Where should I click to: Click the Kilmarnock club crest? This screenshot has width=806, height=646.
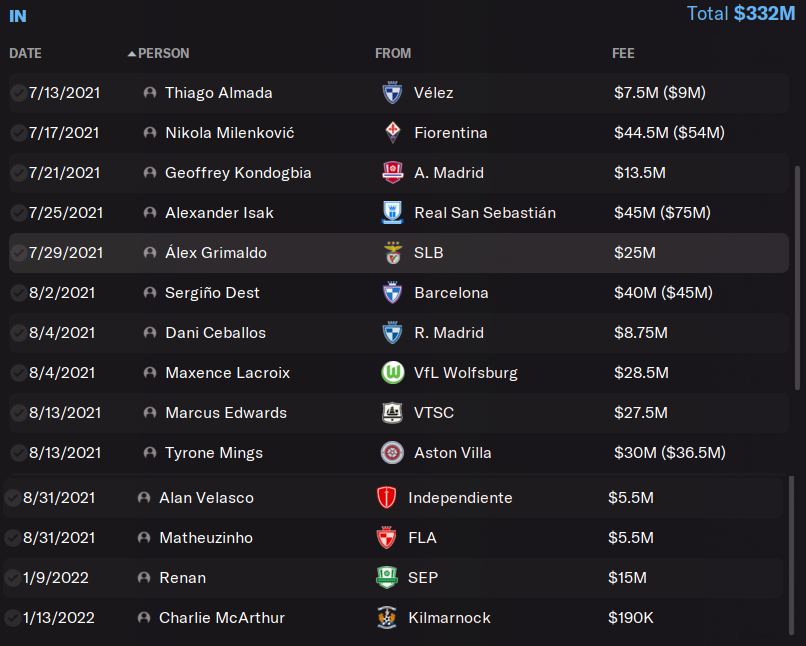pyautogui.click(x=387, y=617)
